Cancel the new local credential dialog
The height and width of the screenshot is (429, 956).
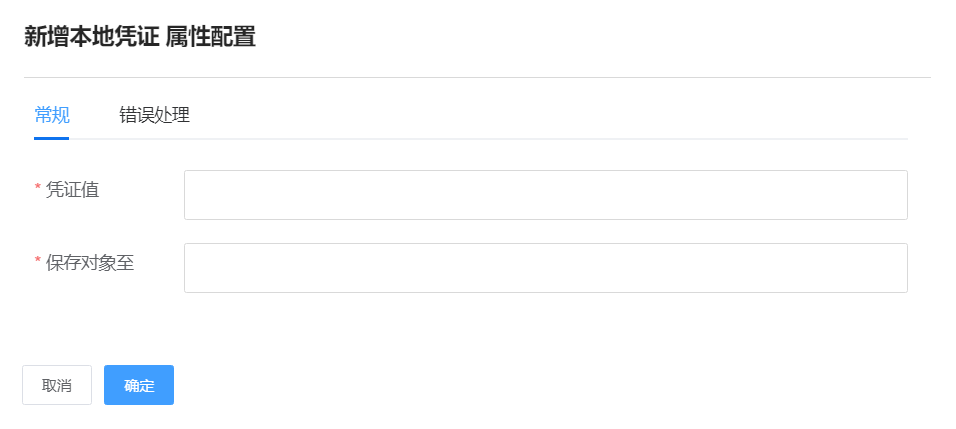(x=57, y=385)
